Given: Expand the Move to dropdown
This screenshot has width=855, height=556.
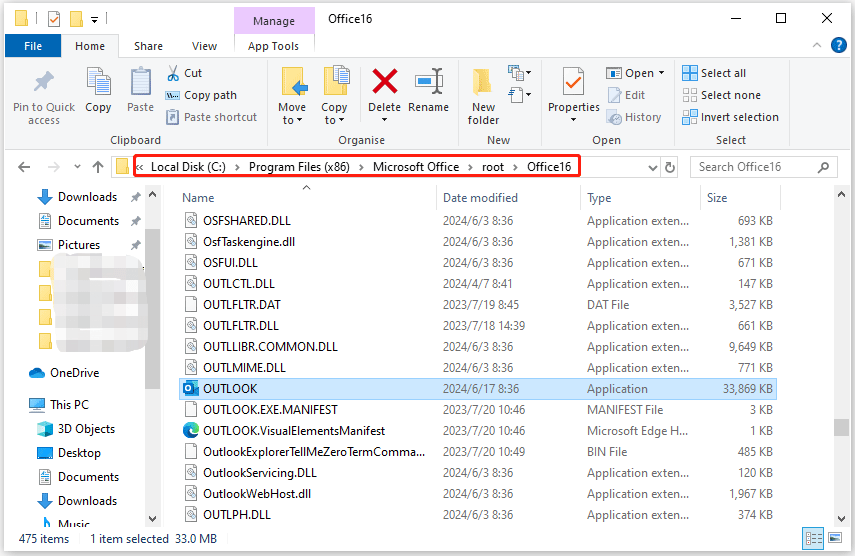Looking at the screenshot, I should click(x=292, y=121).
